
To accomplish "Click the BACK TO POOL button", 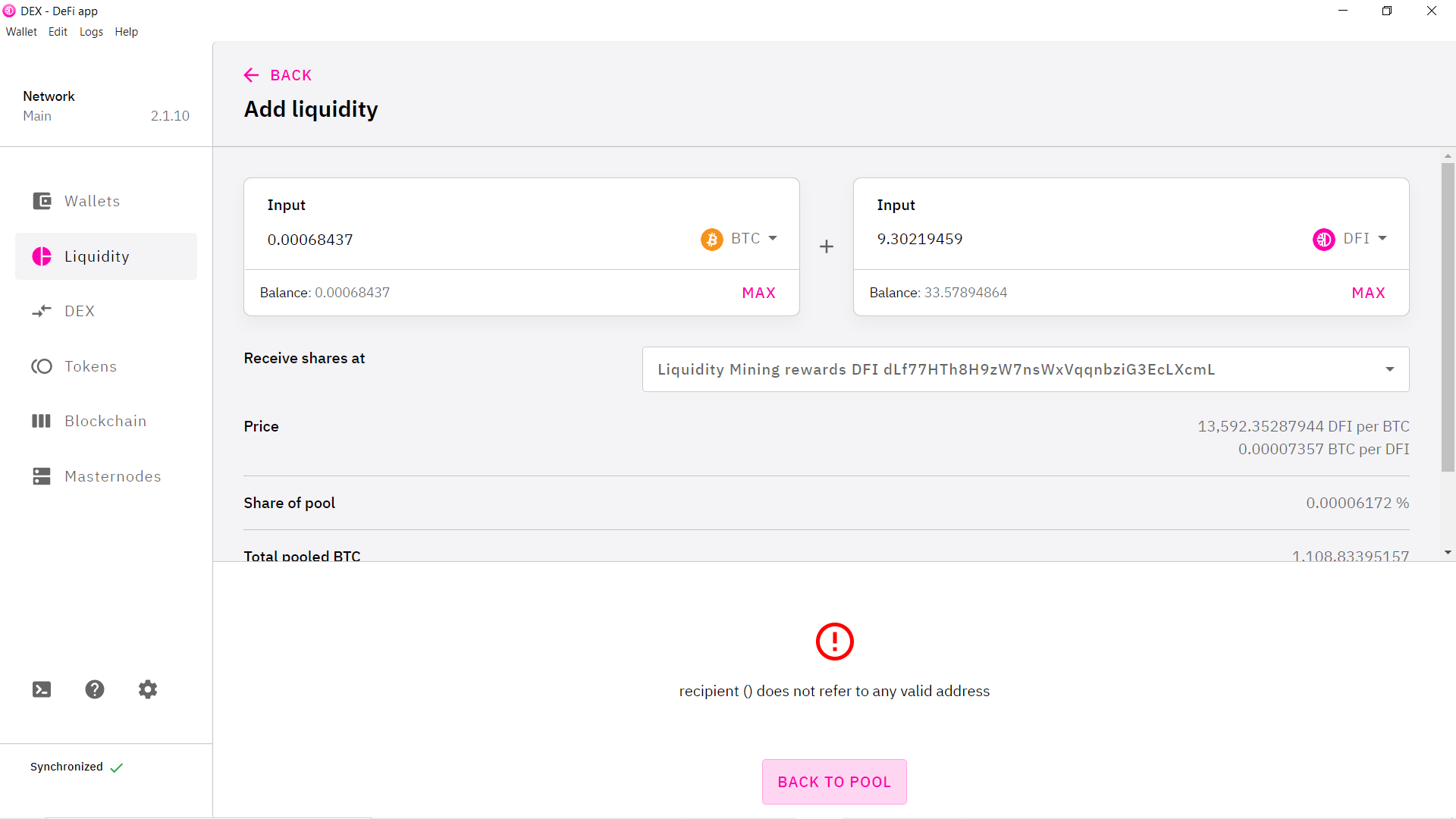I will coord(834,782).
